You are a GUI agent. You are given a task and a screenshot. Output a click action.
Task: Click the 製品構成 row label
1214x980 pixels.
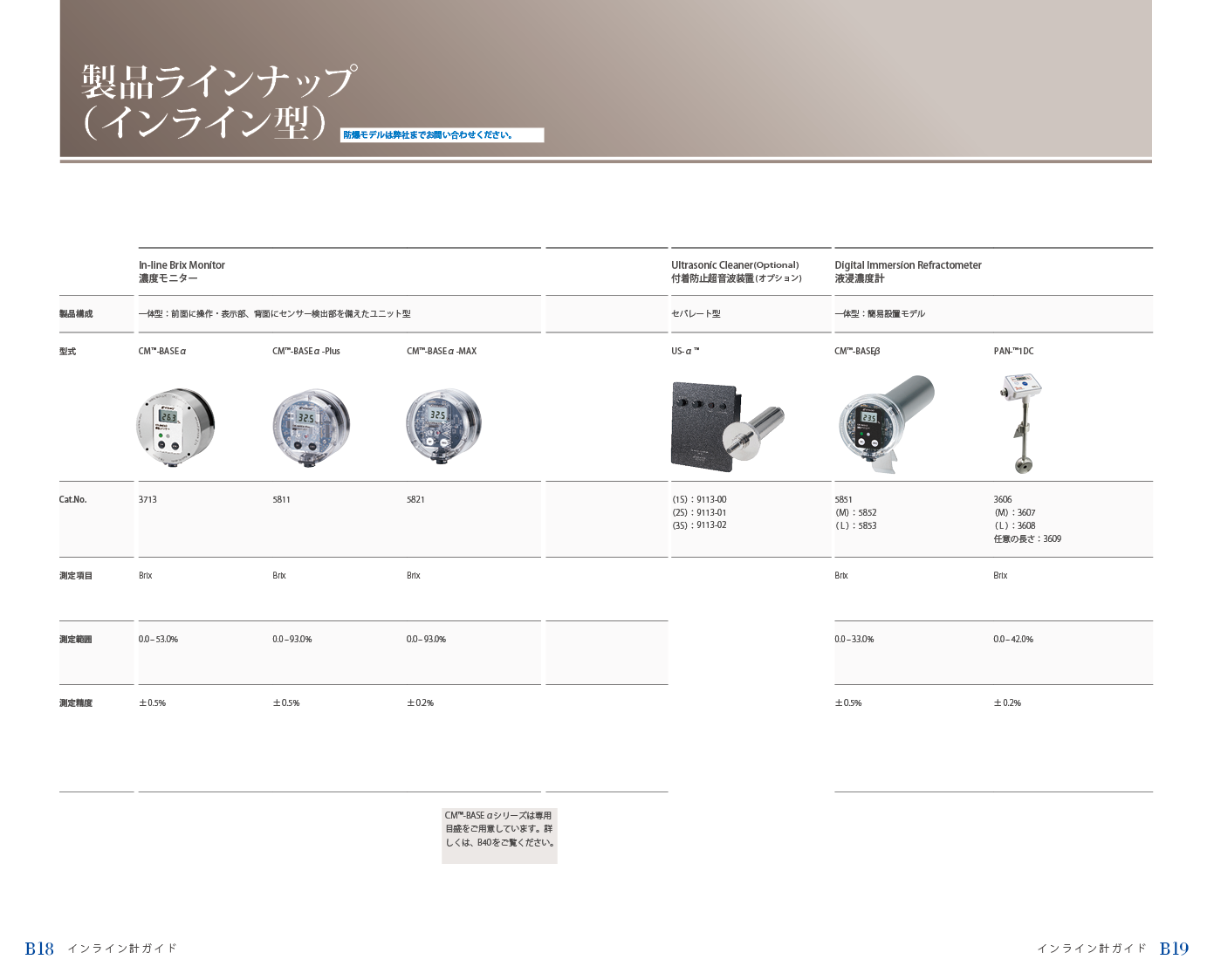coord(76,313)
